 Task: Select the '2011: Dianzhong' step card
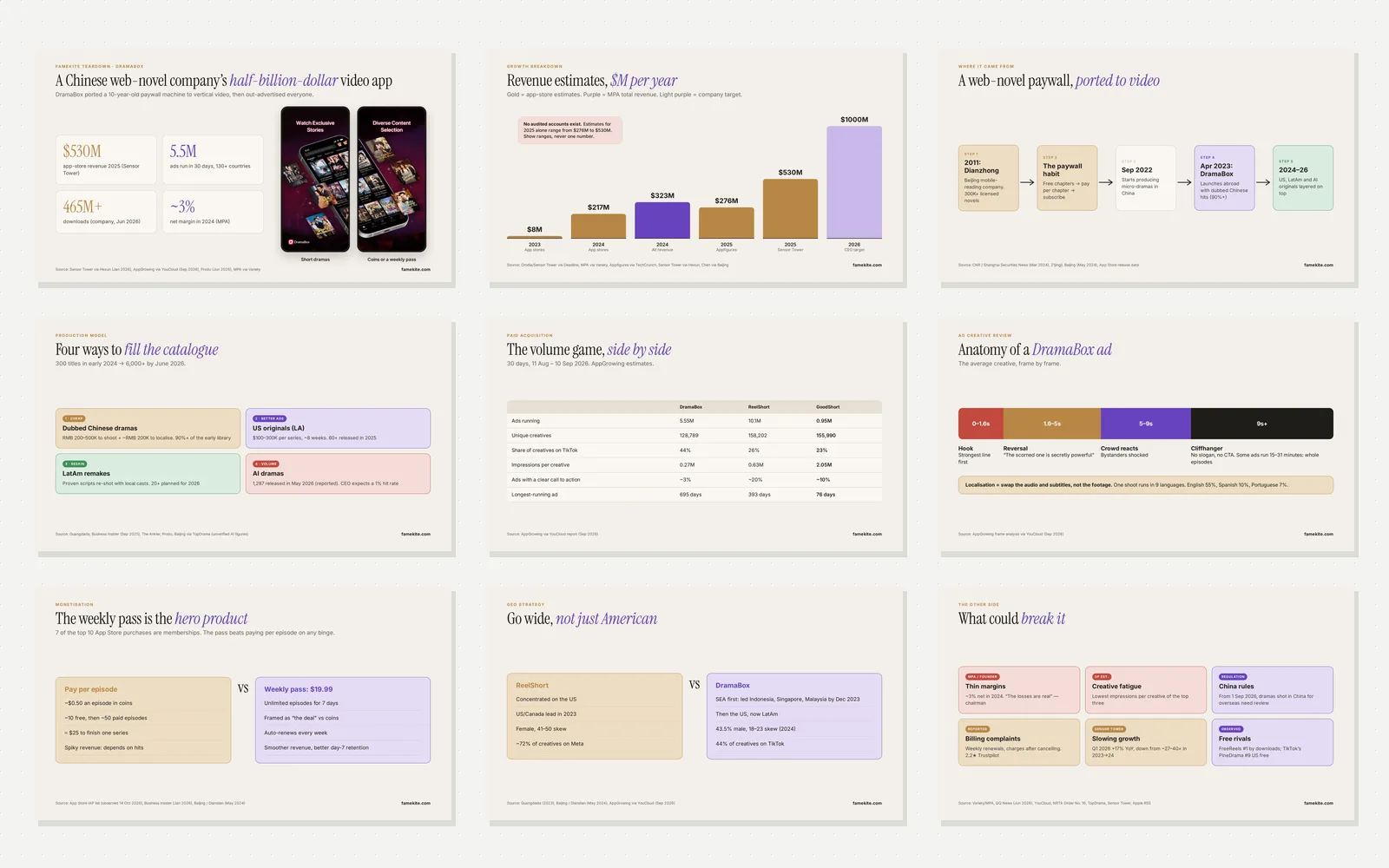point(989,178)
